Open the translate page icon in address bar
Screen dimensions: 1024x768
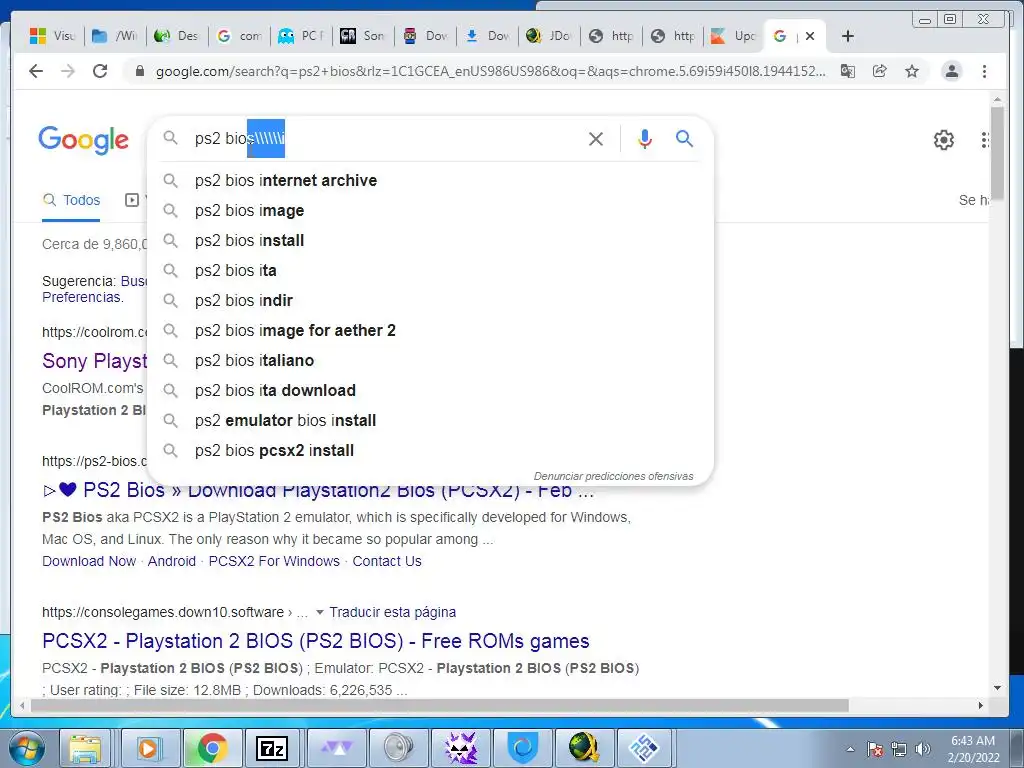(848, 71)
